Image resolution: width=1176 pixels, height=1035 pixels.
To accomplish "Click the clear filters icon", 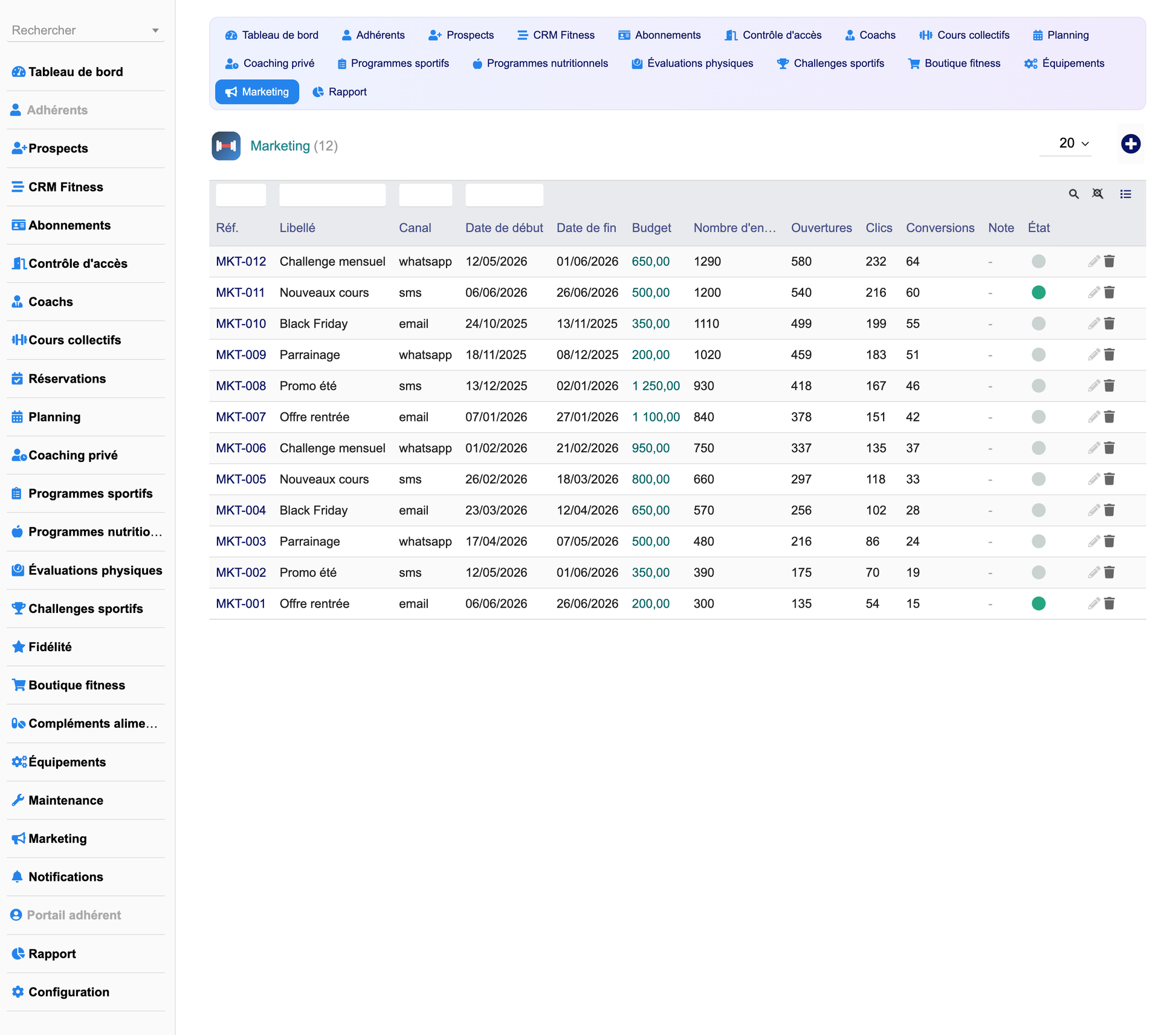I will pos(1097,193).
